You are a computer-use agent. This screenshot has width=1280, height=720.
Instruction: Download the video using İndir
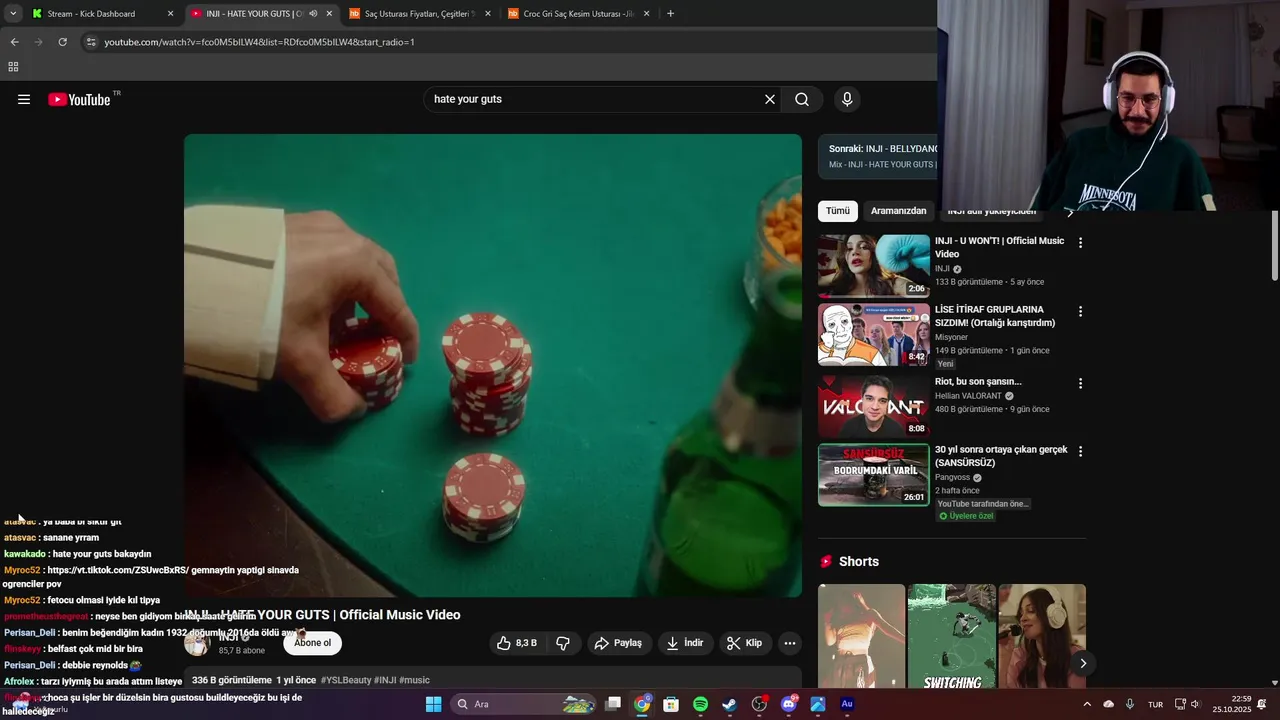point(685,643)
